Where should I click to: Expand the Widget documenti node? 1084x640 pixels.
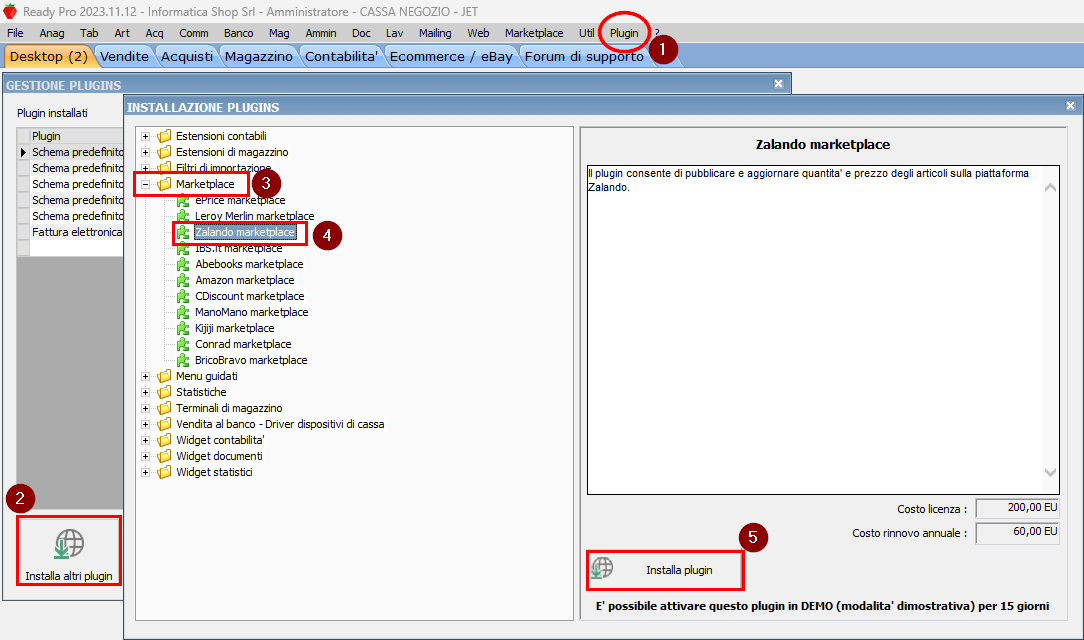pos(145,456)
